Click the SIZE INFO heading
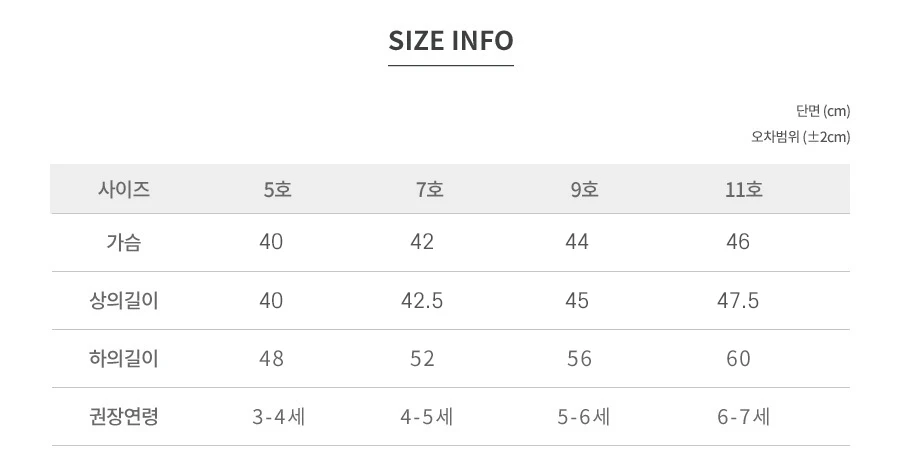This screenshot has width=900, height=459. pyautogui.click(x=451, y=41)
